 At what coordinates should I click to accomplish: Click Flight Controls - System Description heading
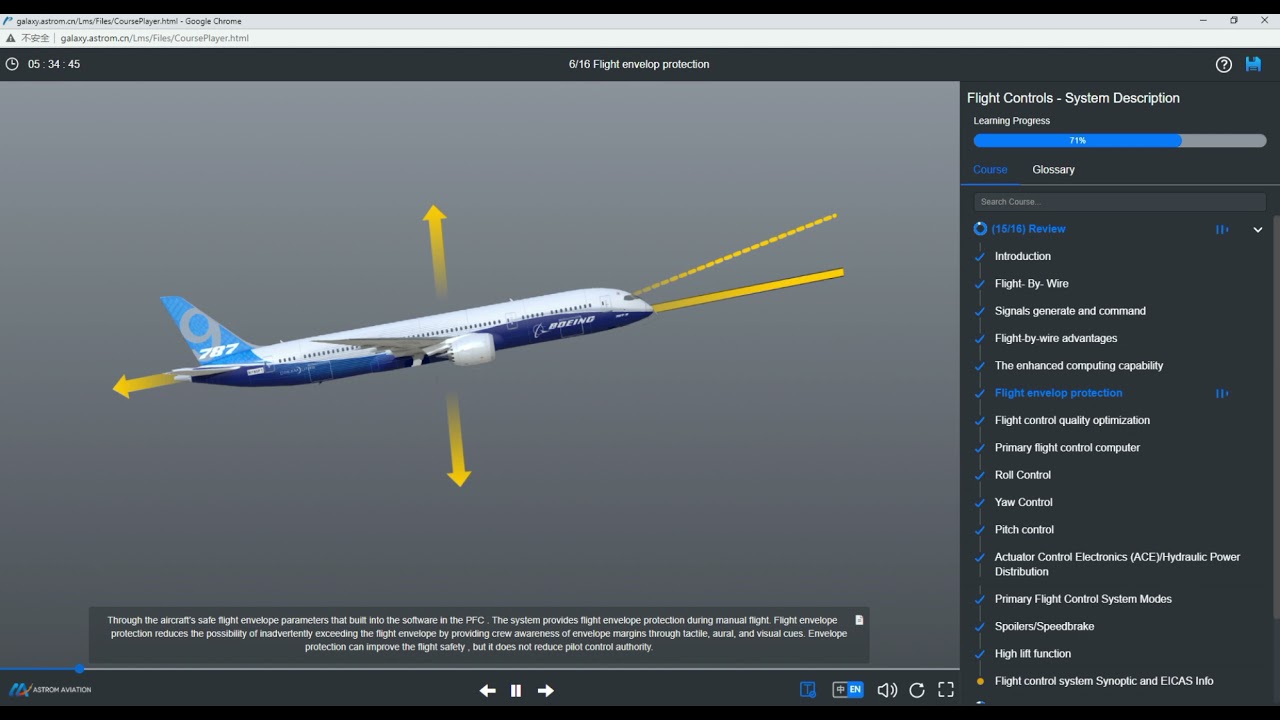(1073, 98)
